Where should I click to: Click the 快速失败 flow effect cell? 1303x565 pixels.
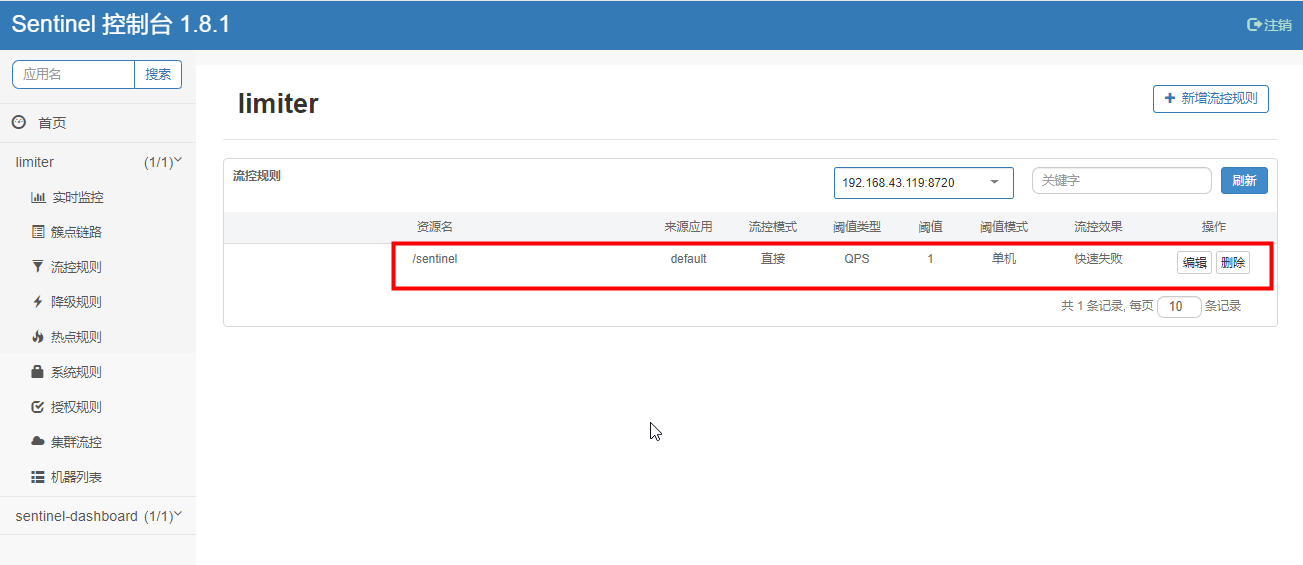(1098, 259)
